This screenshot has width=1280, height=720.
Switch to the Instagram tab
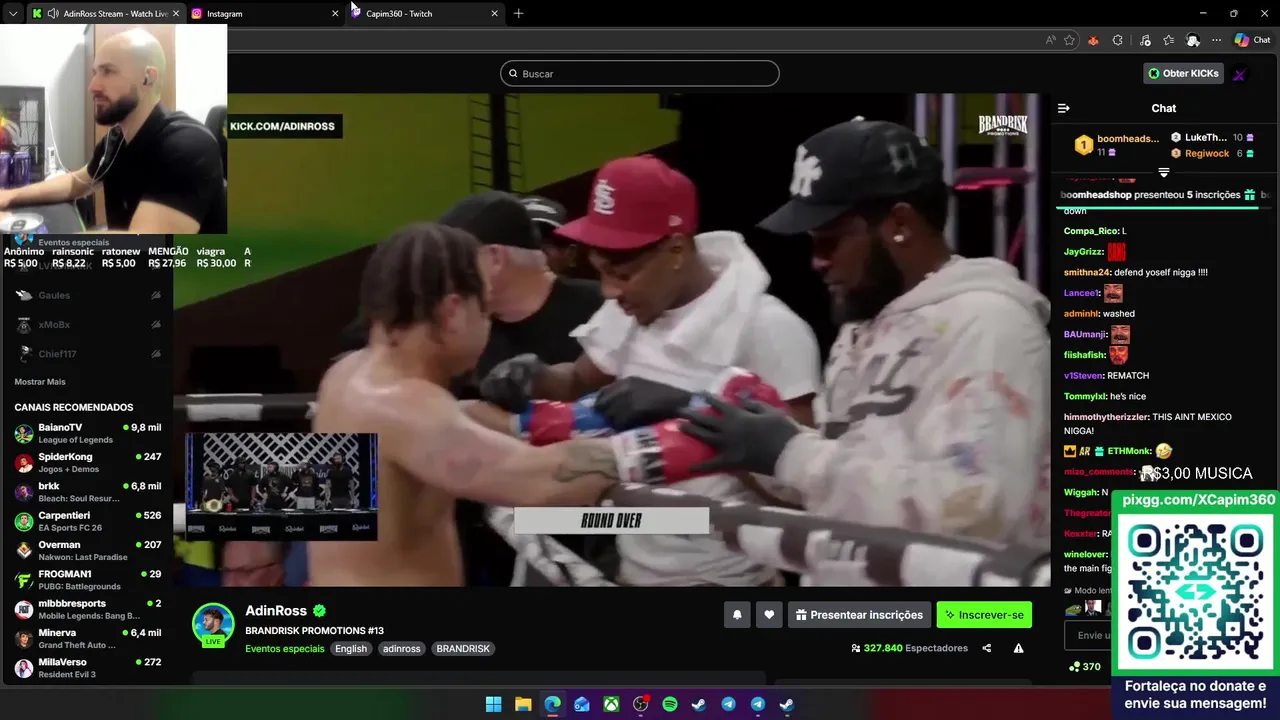(x=264, y=14)
